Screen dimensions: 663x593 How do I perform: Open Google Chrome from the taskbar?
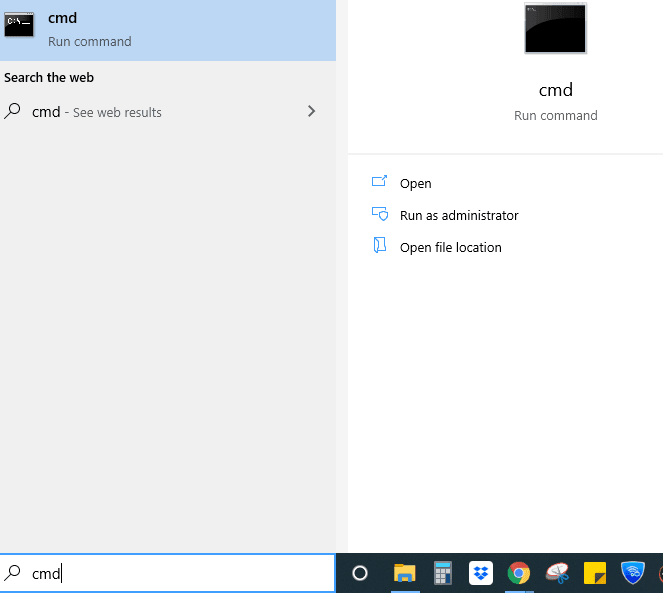point(519,573)
